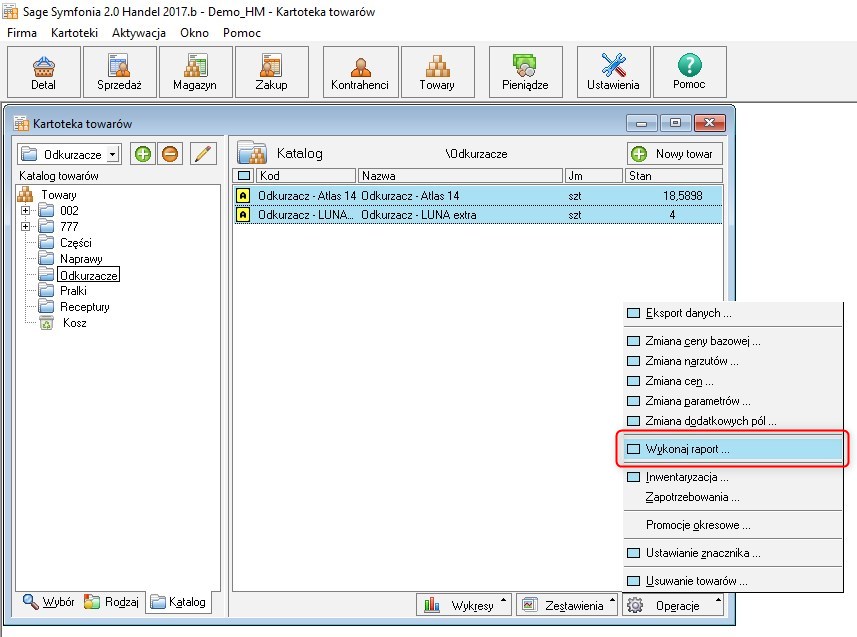
Task: Click the Magazyn toolbar icon
Action: (195, 72)
